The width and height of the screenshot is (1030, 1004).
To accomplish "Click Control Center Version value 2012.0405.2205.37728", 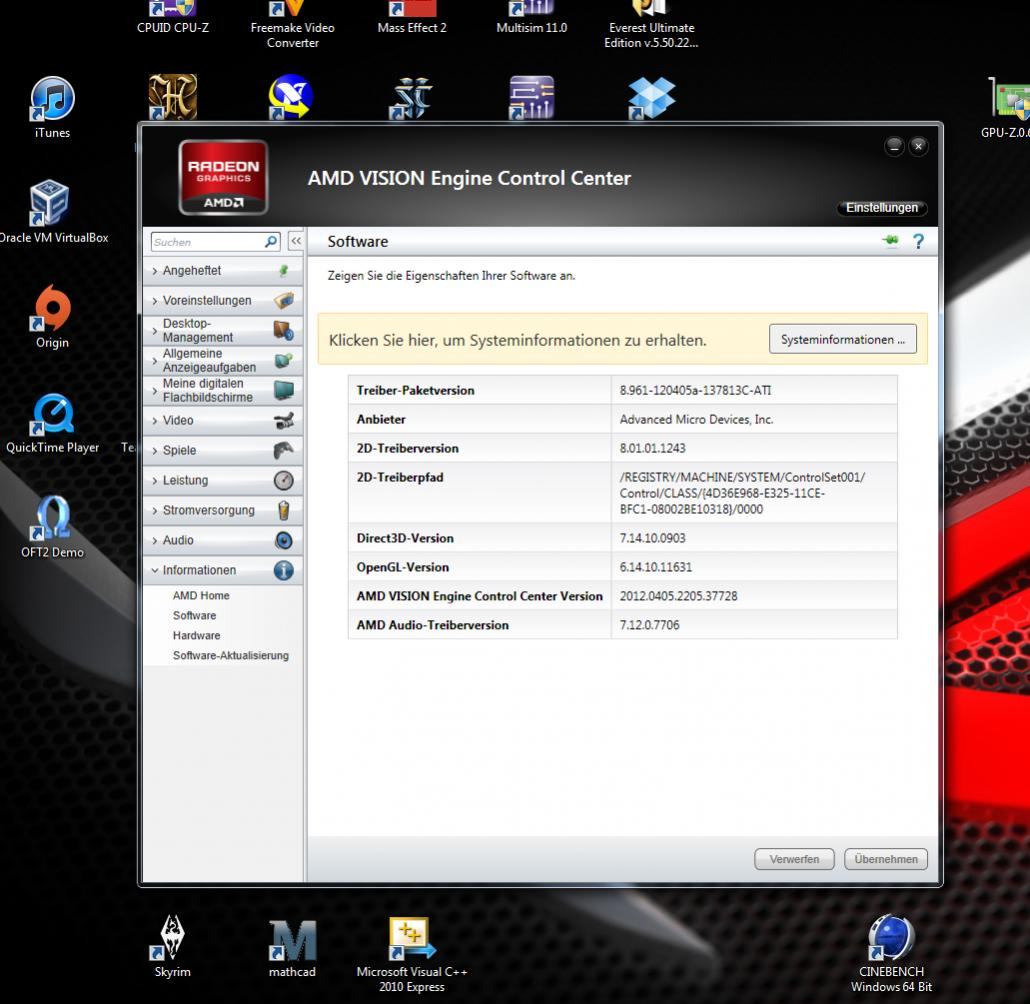I will pos(679,596).
